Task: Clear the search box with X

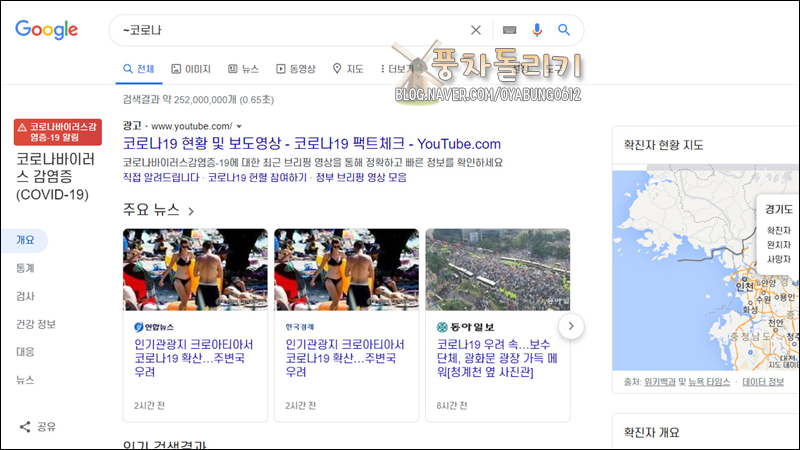Action: pos(476,30)
